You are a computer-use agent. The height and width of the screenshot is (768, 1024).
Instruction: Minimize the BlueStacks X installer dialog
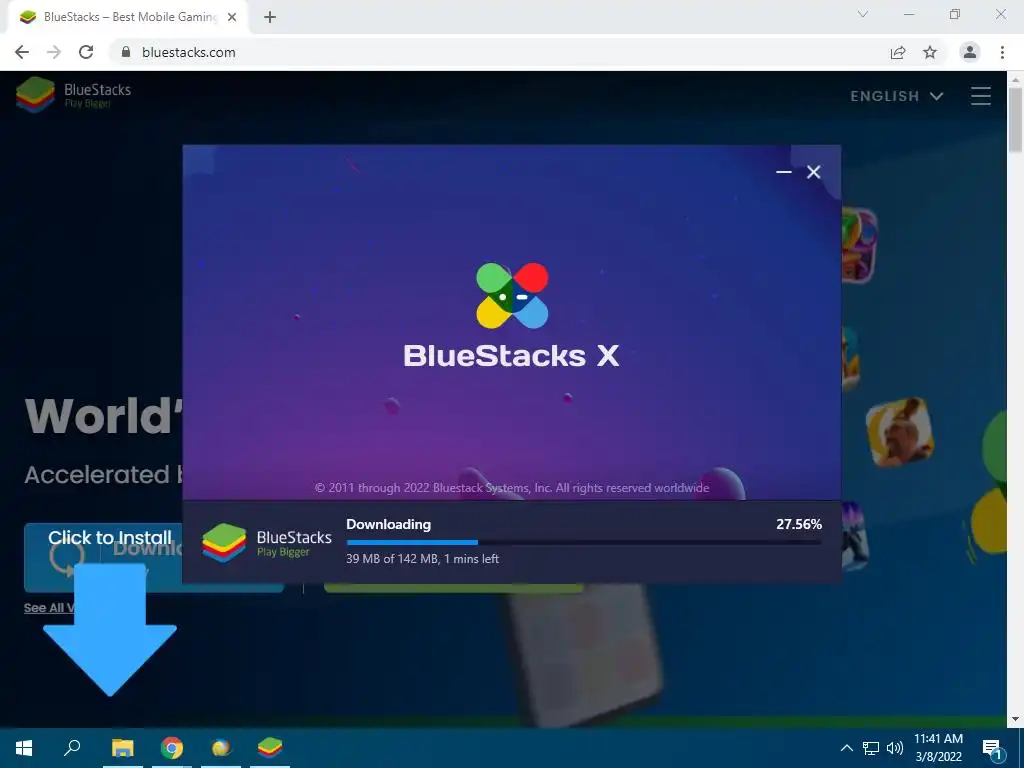coord(784,172)
